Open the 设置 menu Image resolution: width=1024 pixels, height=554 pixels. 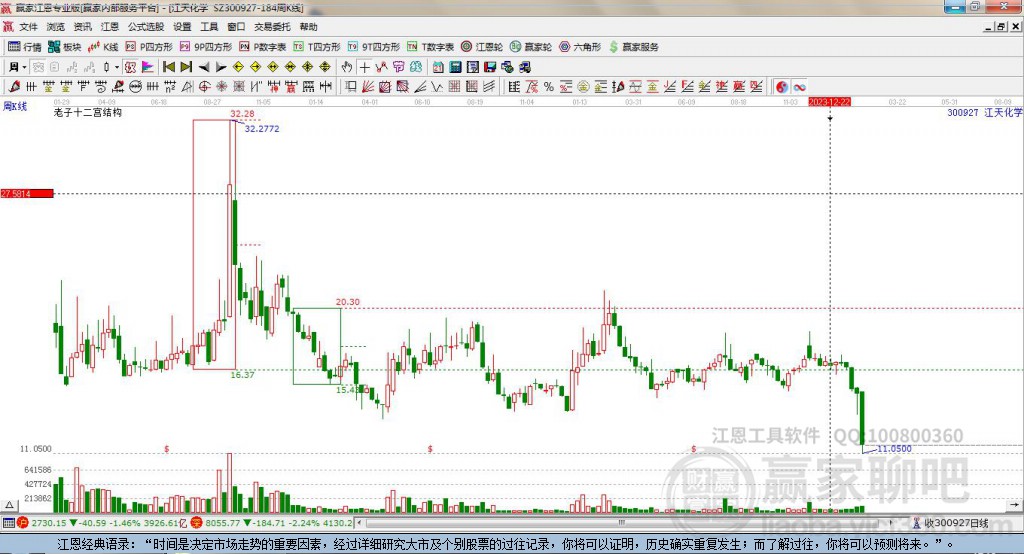(x=182, y=27)
